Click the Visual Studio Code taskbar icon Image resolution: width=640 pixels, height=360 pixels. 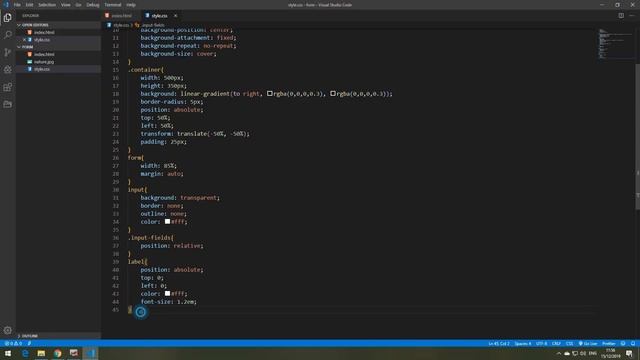click(90, 353)
